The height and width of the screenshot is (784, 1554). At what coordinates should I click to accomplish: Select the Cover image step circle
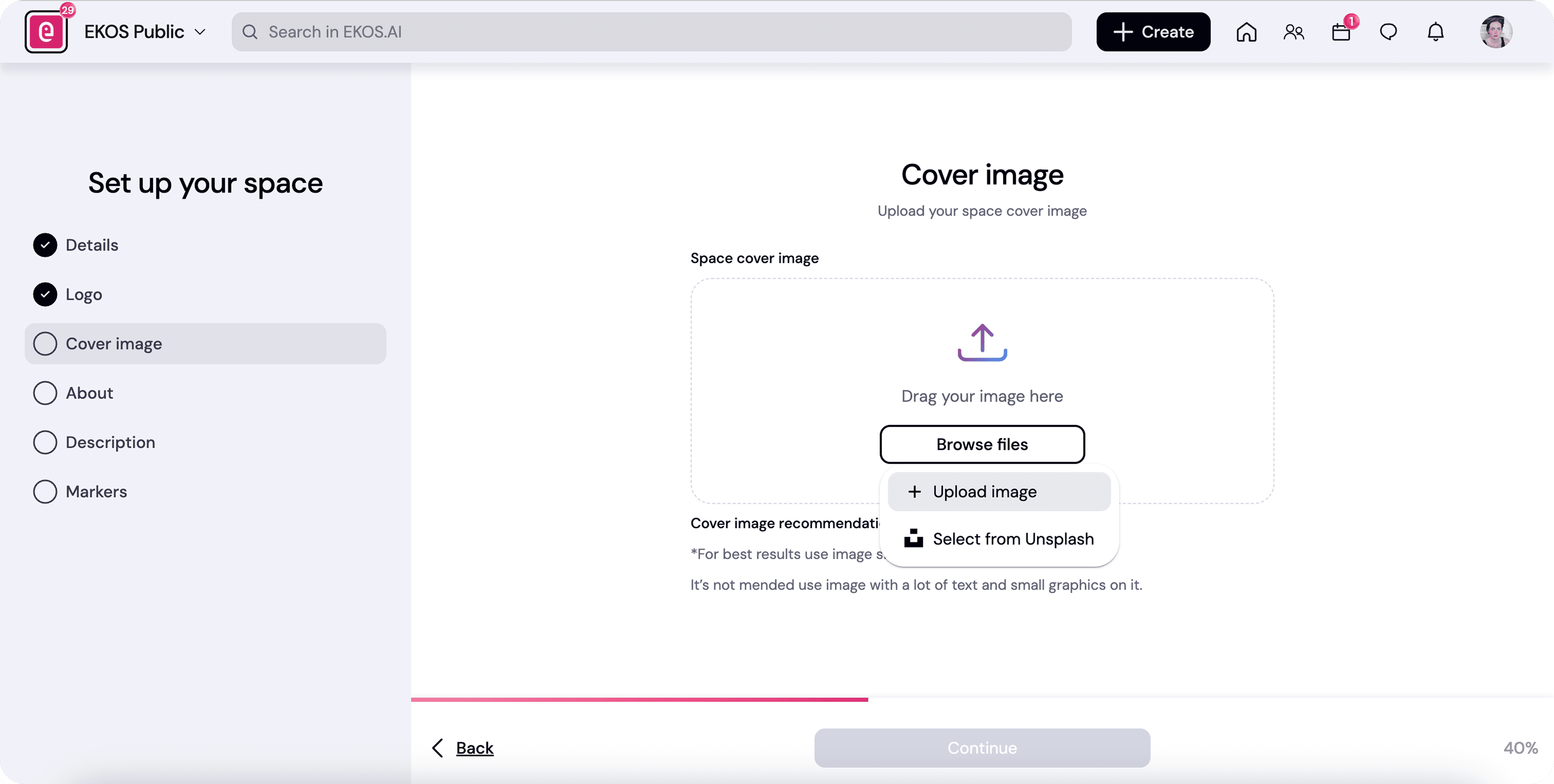(45, 344)
